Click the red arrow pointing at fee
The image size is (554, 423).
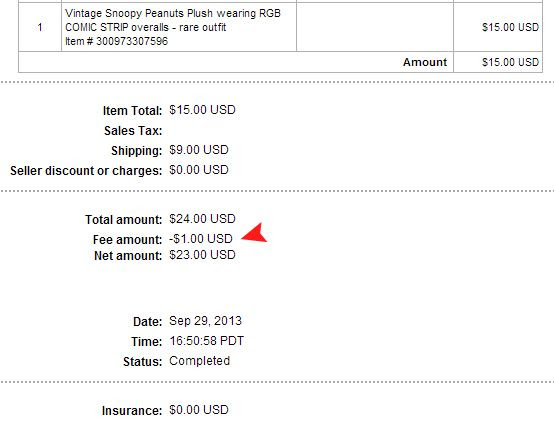tap(254, 233)
